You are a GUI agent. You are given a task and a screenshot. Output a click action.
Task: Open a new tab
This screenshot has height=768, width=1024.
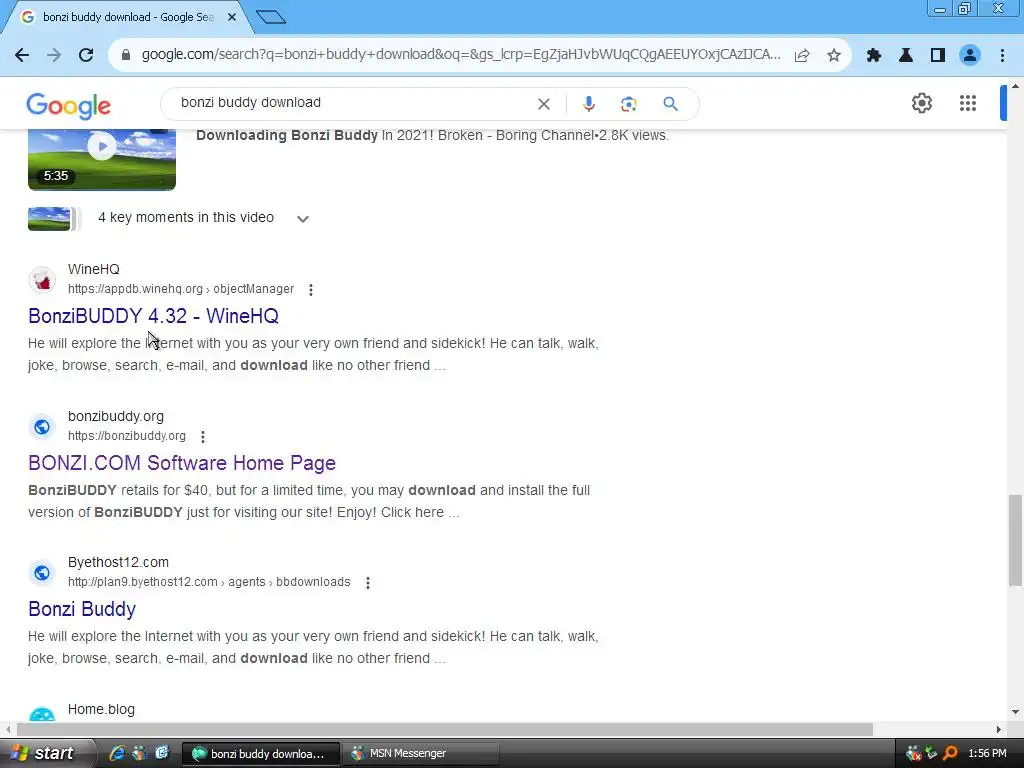pyautogui.click(x=270, y=17)
